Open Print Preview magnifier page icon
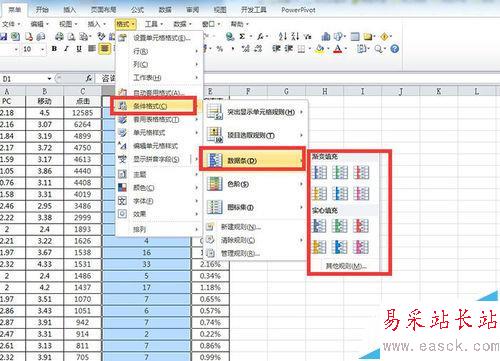 click(x=71, y=37)
